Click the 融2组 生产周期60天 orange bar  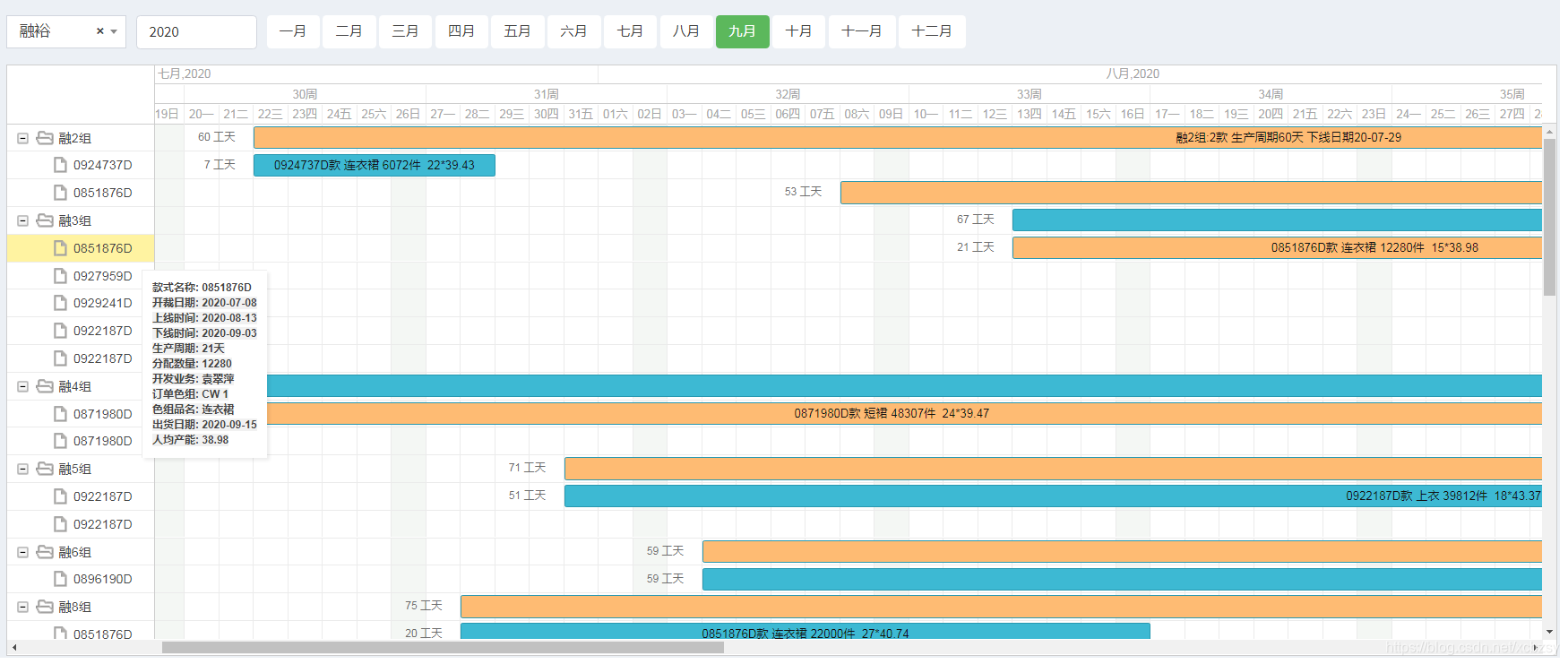click(898, 137)
